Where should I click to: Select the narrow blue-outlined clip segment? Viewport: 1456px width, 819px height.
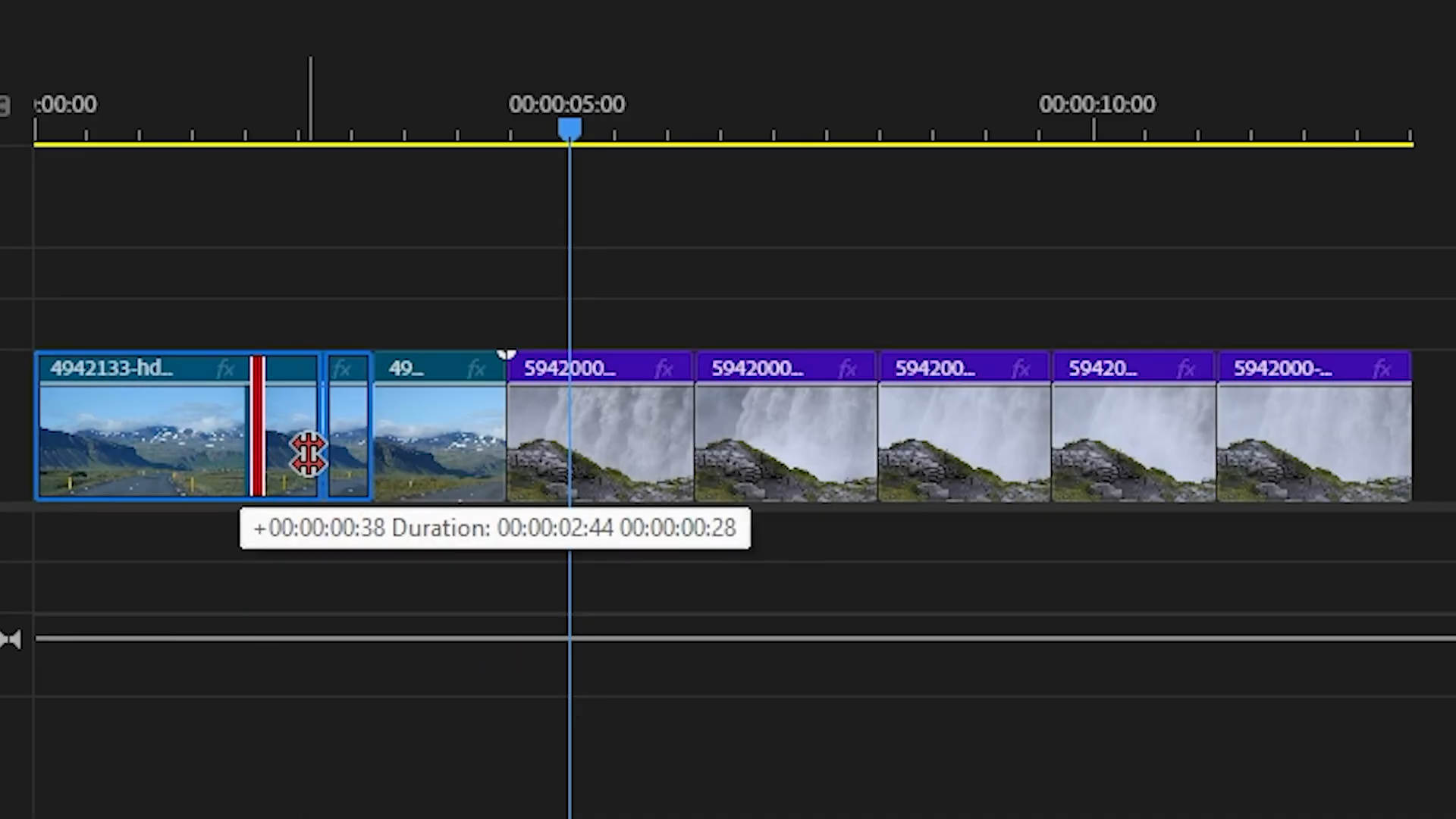[347, 440]
